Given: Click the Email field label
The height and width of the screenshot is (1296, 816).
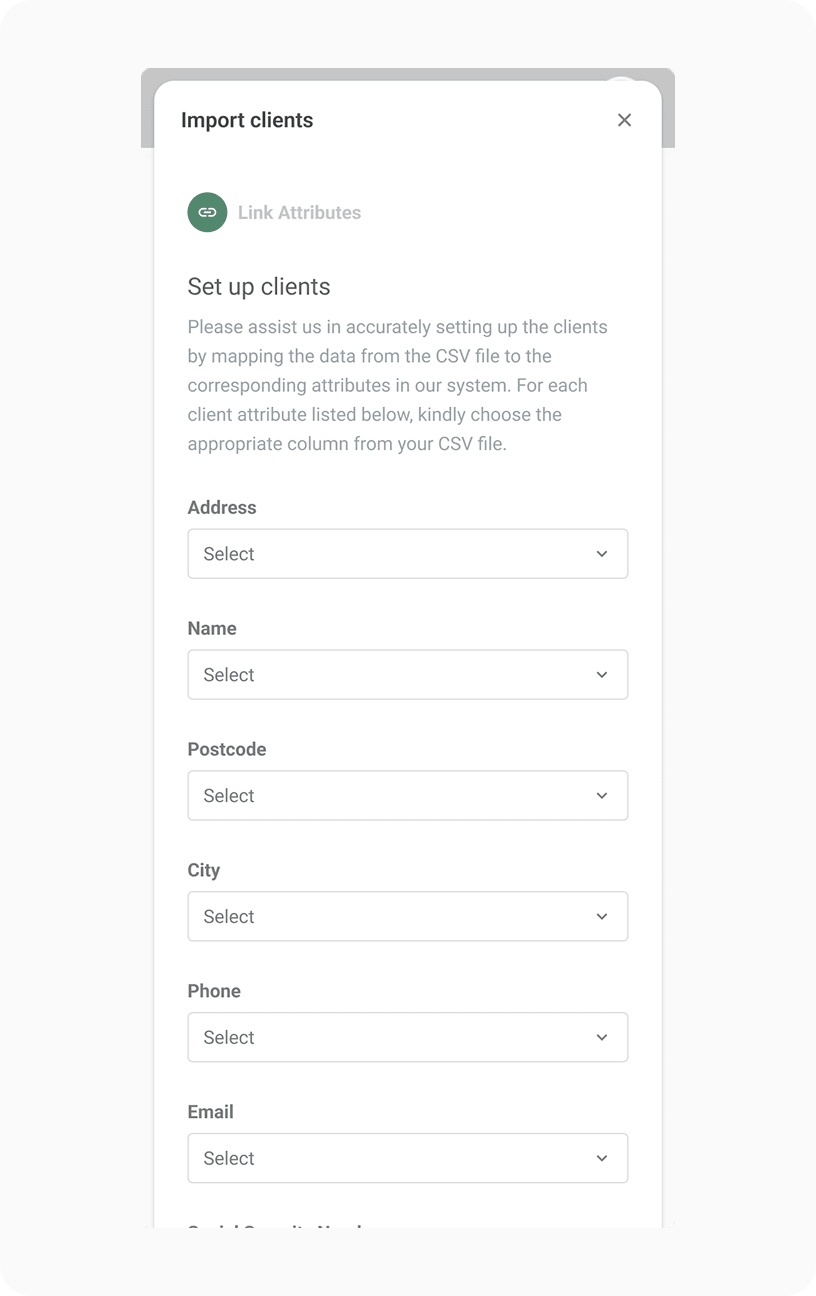Looking at the screenshot, I should [x=210, y=1112].
